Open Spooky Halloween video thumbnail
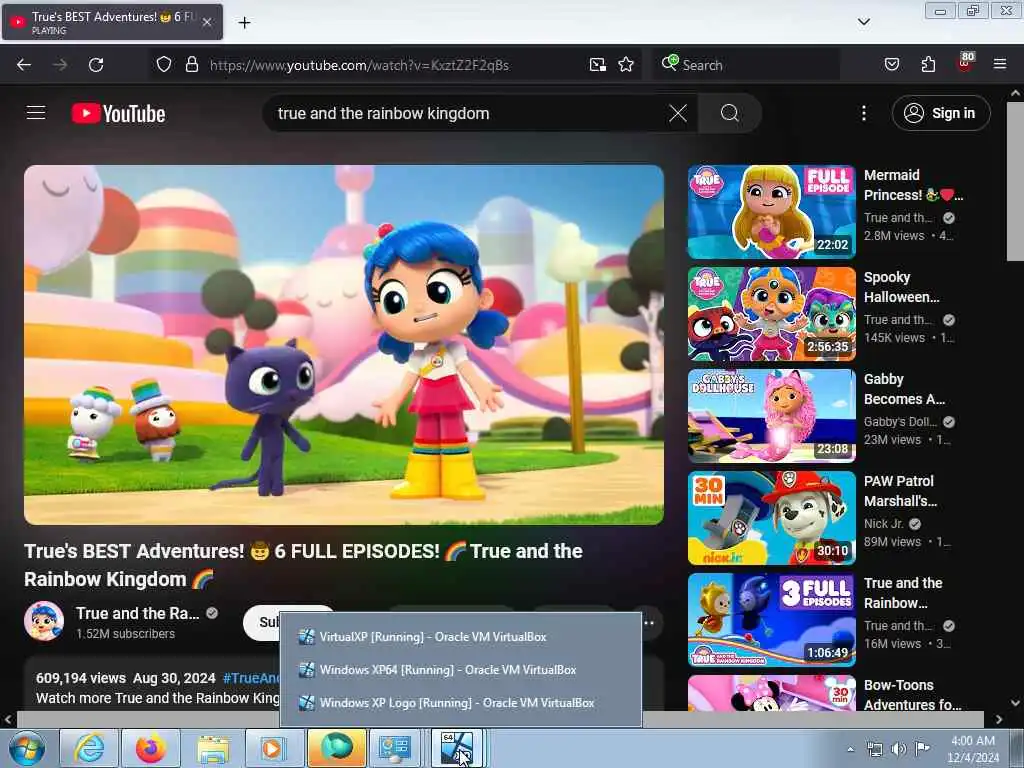Screen dimensions: 1024x768 coord(771,313)
